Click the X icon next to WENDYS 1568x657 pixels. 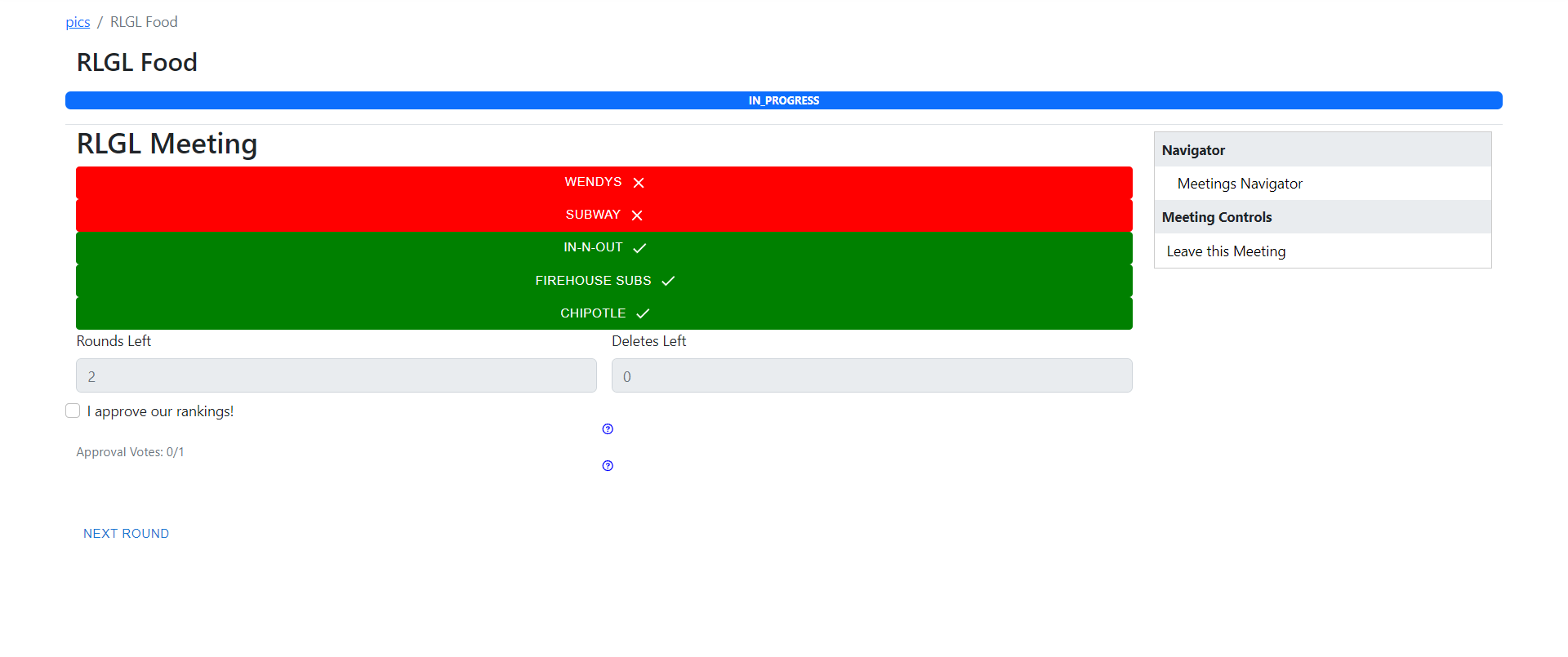pos(639,183)
